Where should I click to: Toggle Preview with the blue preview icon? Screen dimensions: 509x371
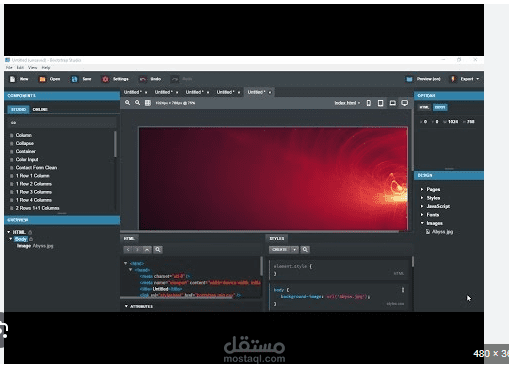pos(409,79)
